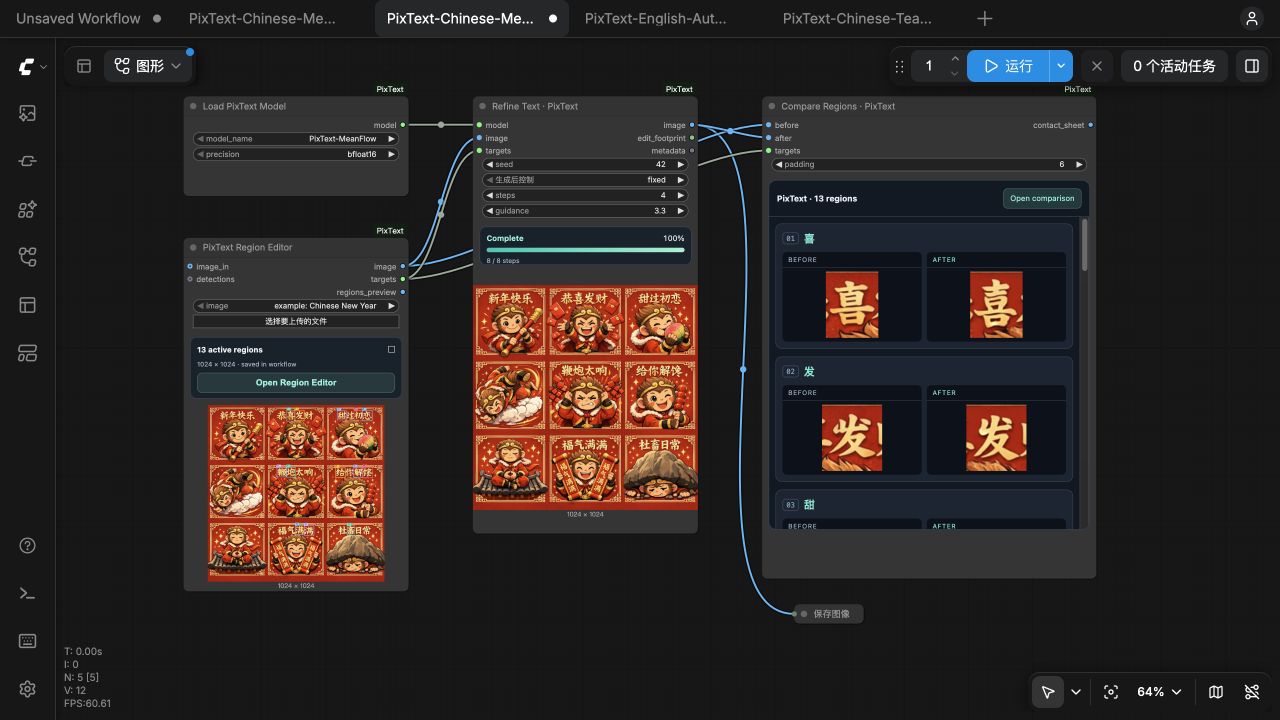The image size is (1280, 720).
Task: Open the sparkle grid models sidebar icon
Action: tap(27, 209)
